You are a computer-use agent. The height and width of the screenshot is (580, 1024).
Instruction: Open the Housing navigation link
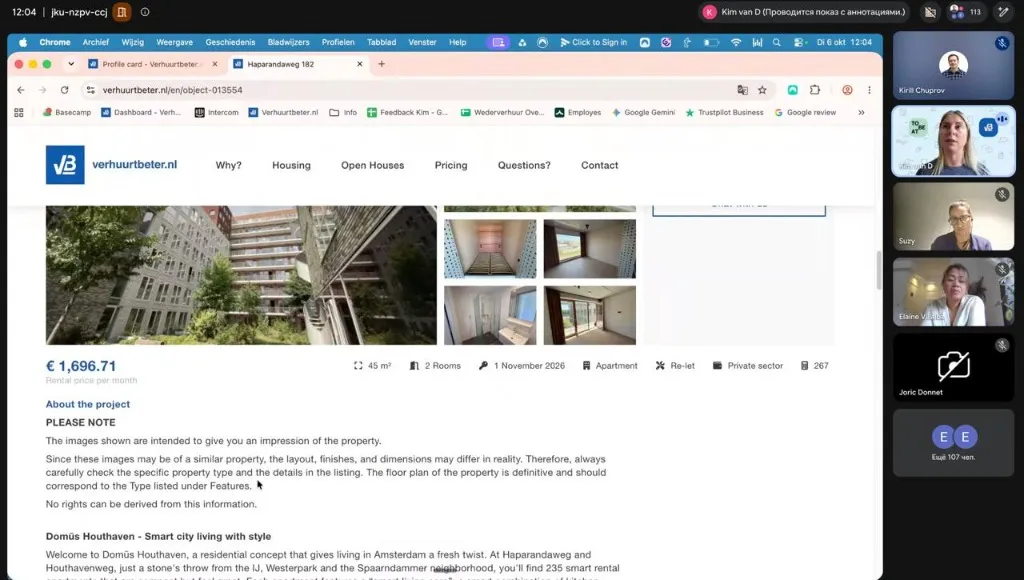[291, 165]
